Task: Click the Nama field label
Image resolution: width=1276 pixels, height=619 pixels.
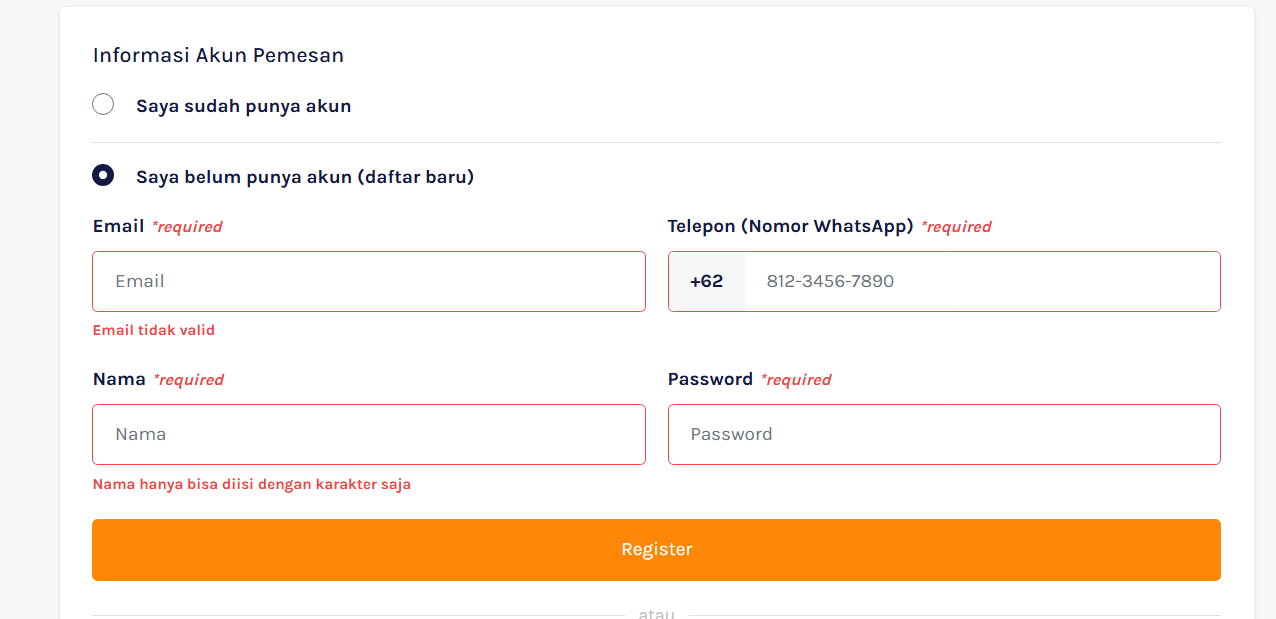Action: (x=118, y=379)
